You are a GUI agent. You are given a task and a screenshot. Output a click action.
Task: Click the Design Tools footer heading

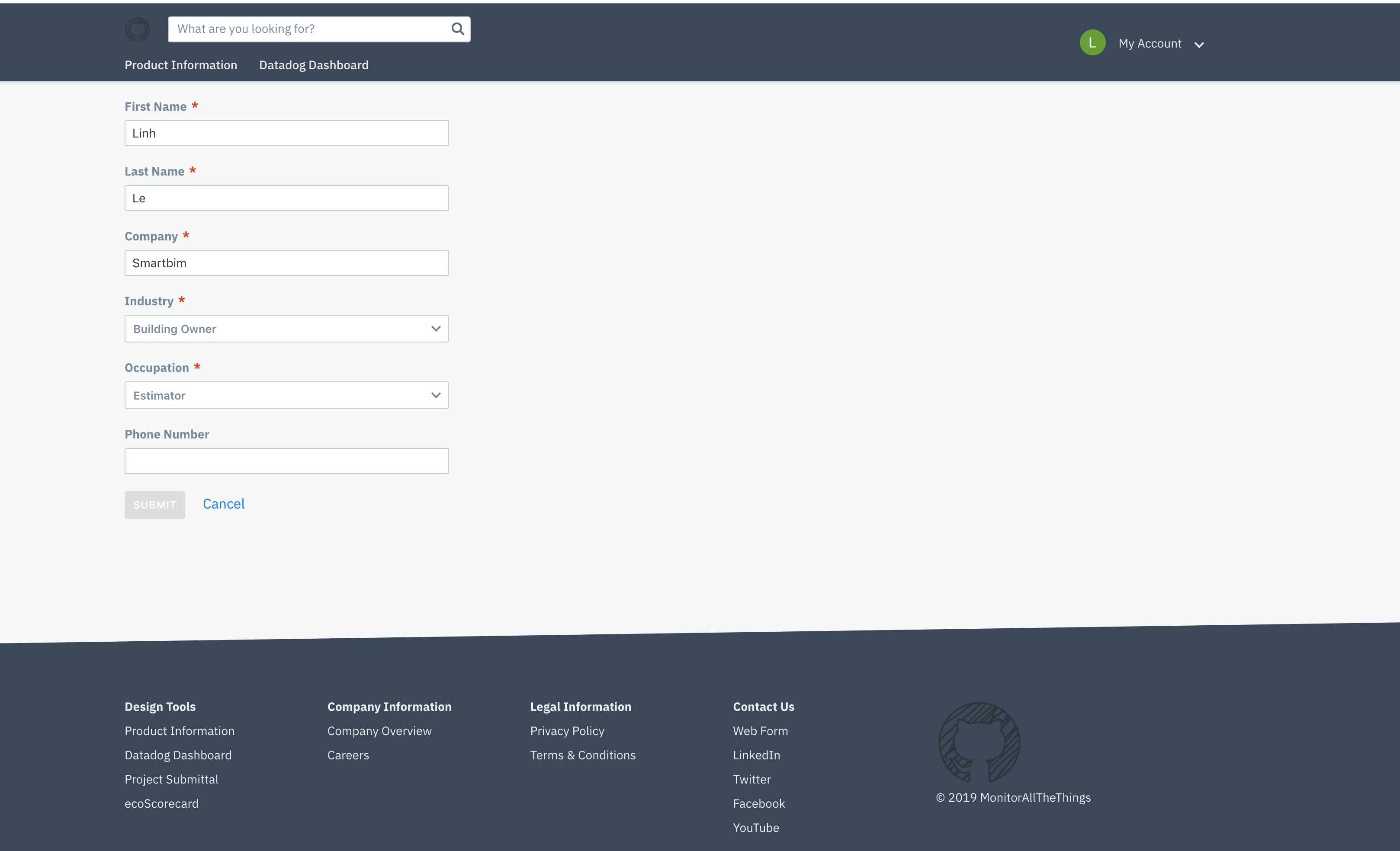tap(160, 706)
